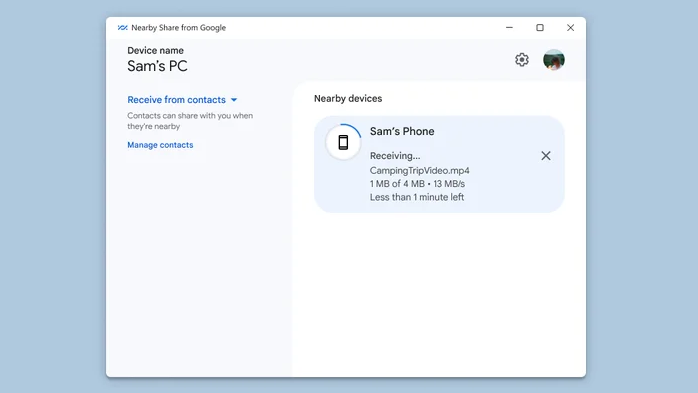Maximize the Nearby Share window
698x393 pixels.
click(x=540, y=28)
